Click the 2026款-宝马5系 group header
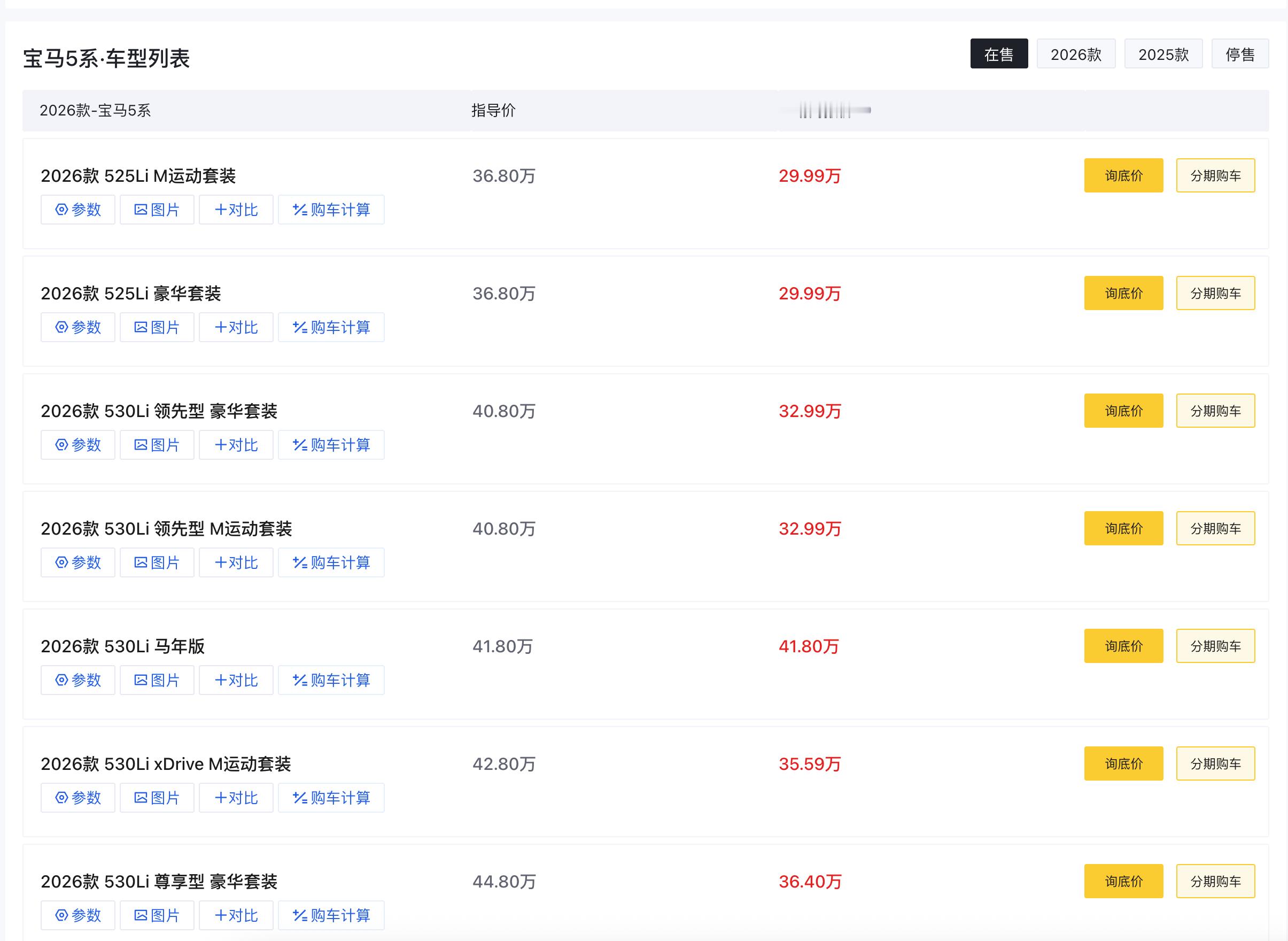The height and width of the screenshot is (941, 1288). point(95,111)
